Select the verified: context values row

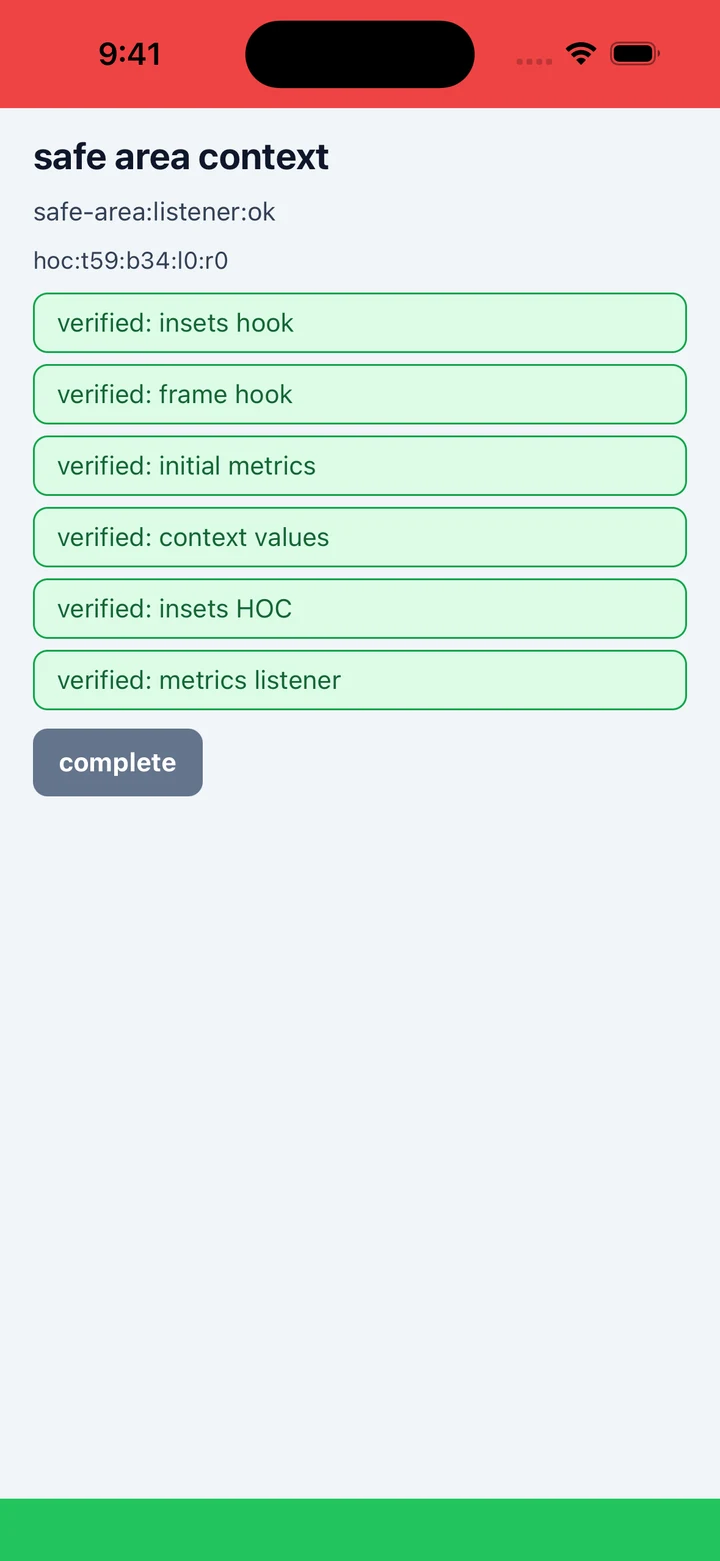(360, 537)
